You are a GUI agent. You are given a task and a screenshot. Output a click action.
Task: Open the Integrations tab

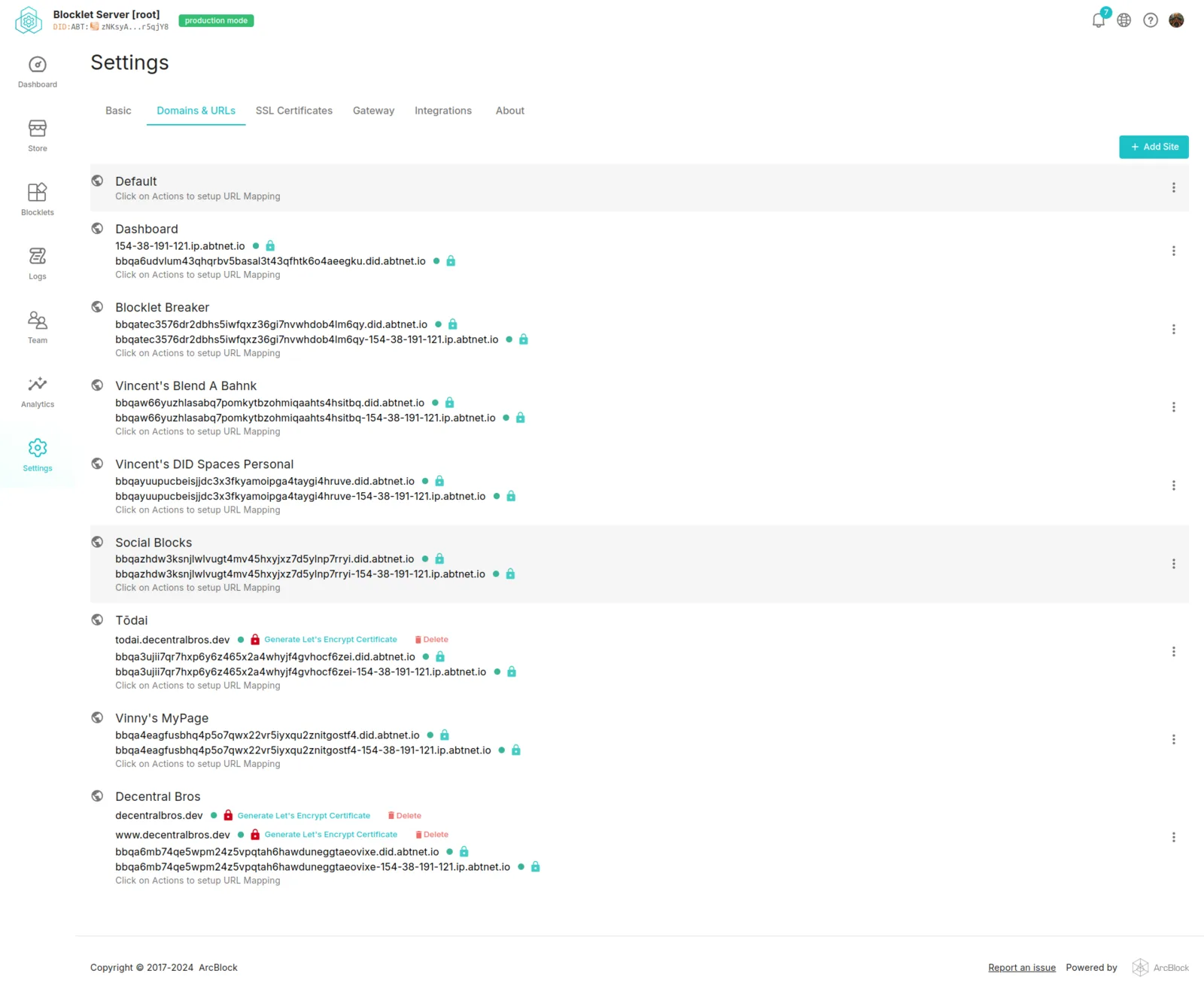443,111
